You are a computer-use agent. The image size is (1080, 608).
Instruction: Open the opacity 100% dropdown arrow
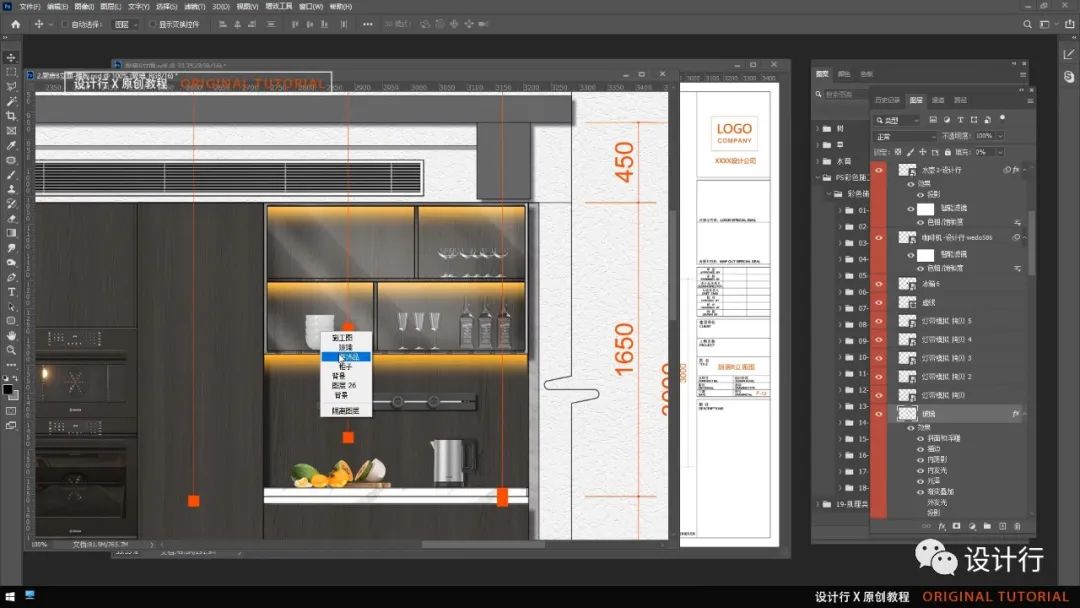(x=1001, y=136)
